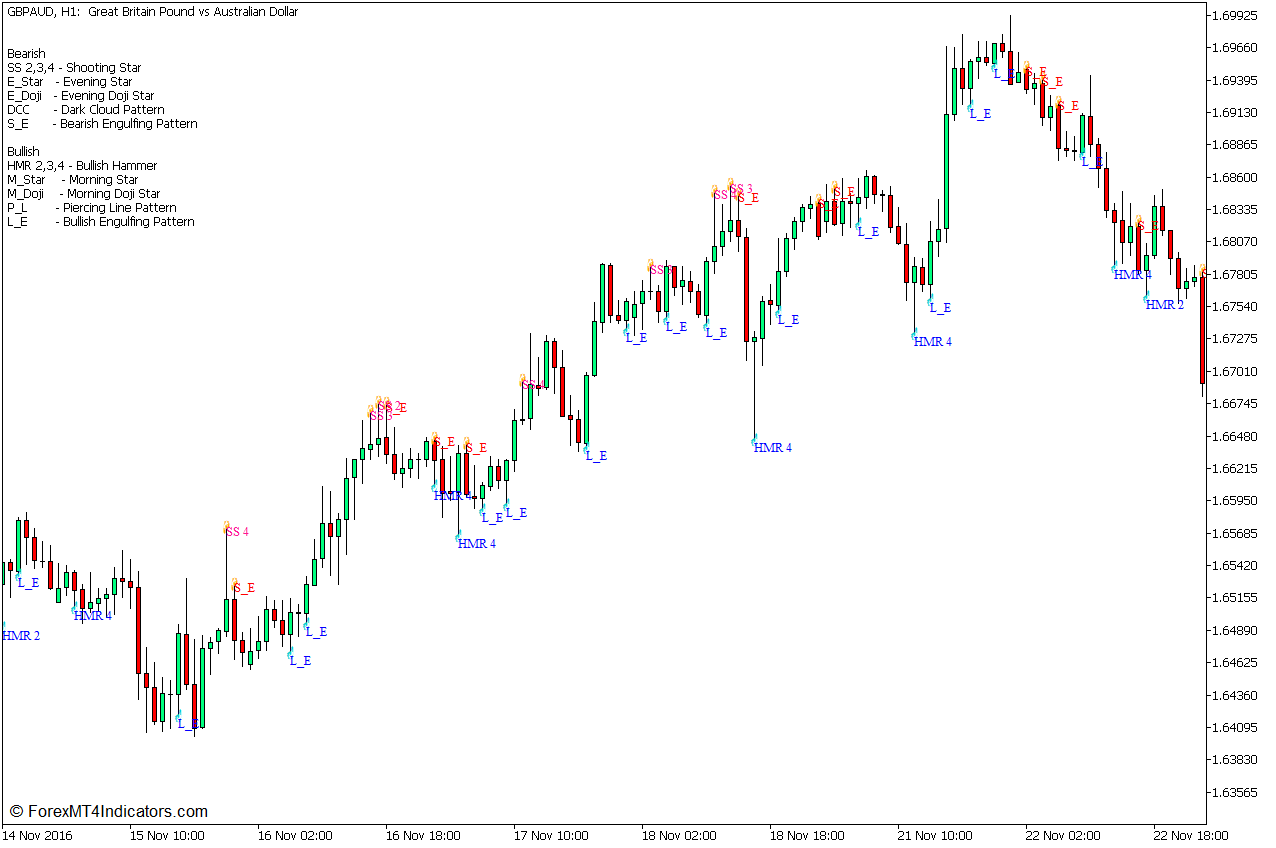Open the ForexMT4Indicators.com watermark link
Viewport: 1276px width, 848px height.
point(108,812)
